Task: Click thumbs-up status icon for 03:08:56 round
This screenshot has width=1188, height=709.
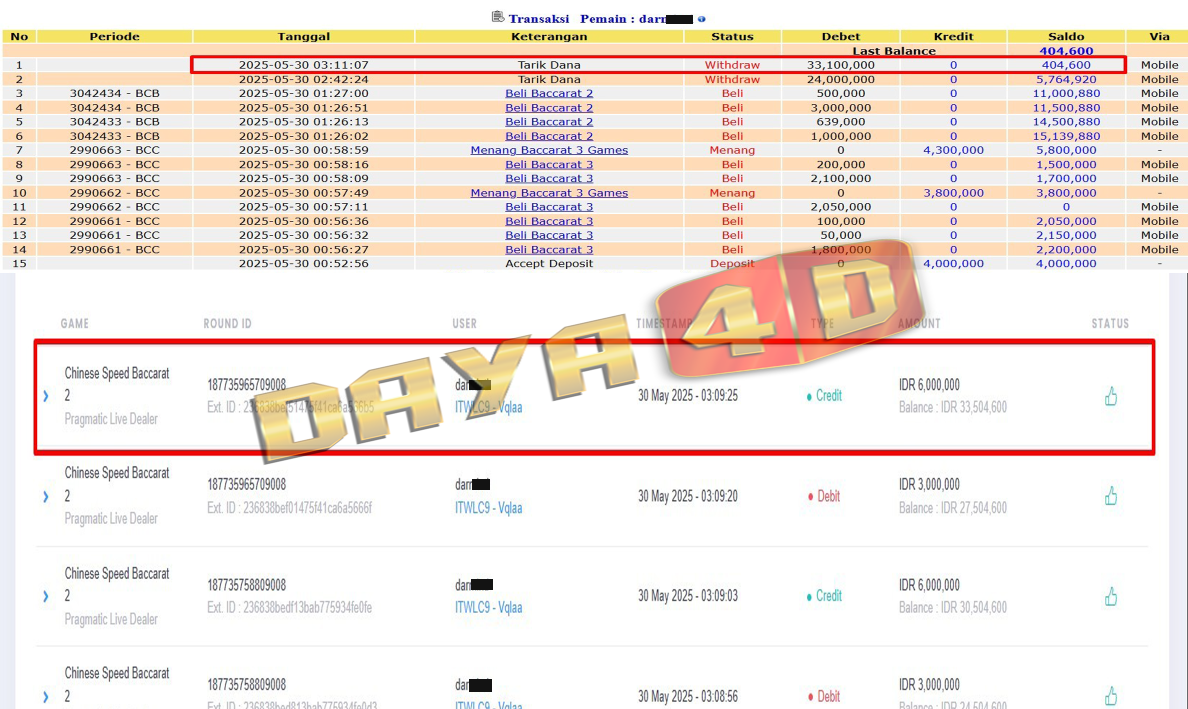Action: pos(1111,696)
